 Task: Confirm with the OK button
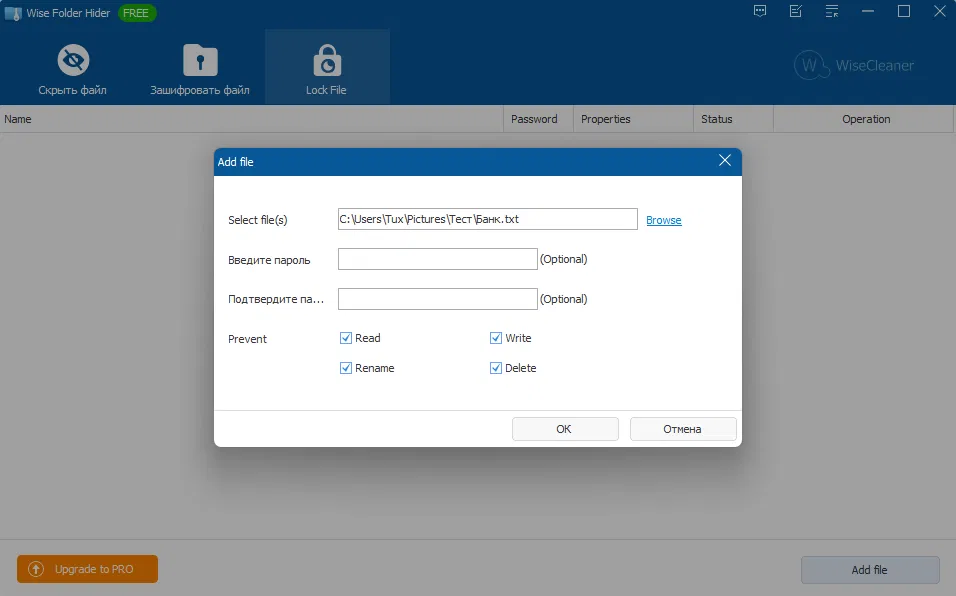point(565,429)
